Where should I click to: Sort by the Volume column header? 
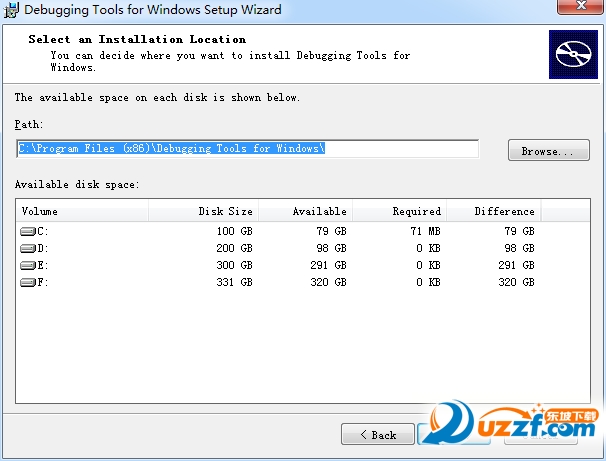(x=82, y=211)
